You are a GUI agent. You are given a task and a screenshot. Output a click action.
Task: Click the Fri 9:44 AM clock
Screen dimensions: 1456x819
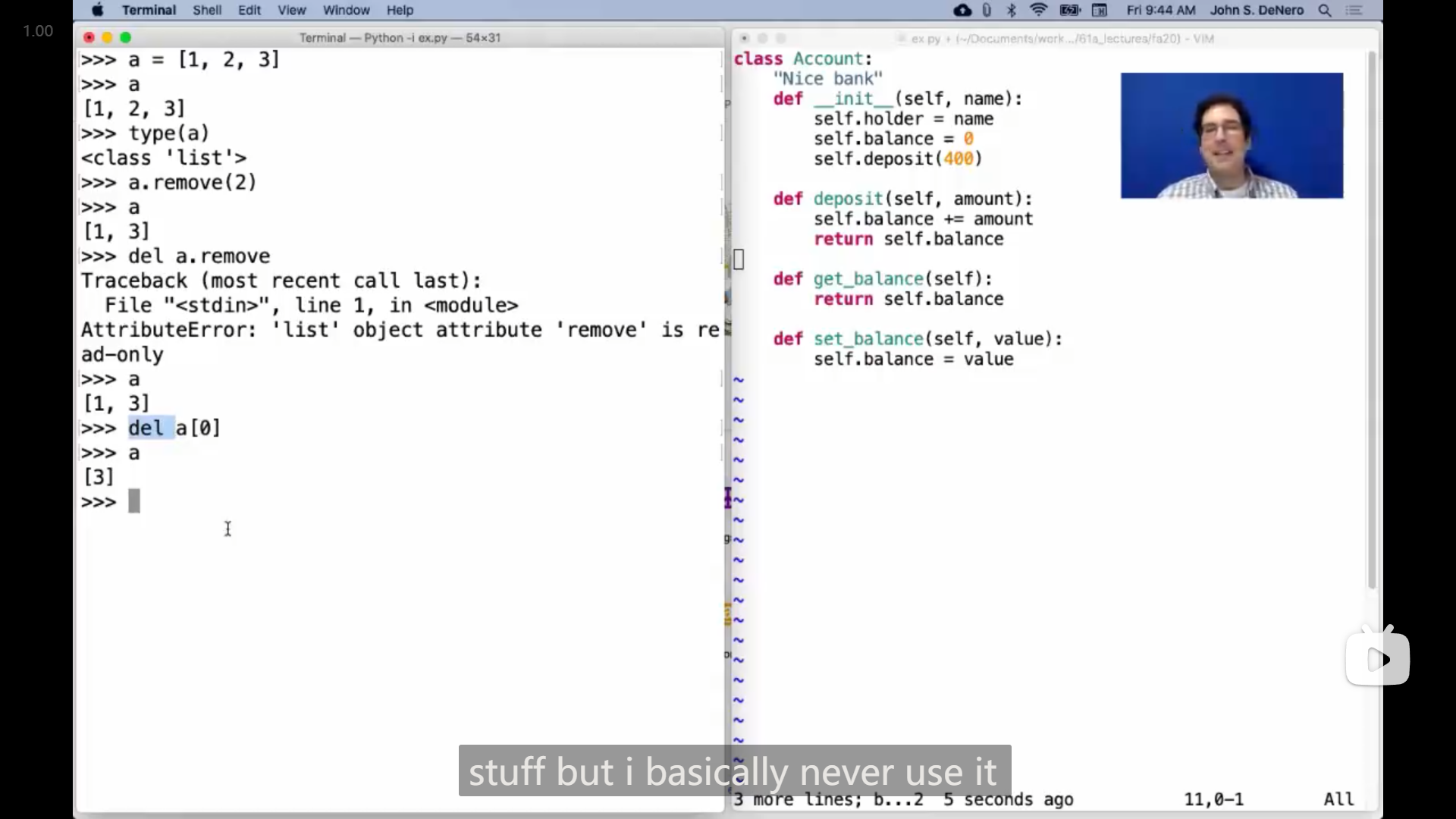[x=1160, y=10]
